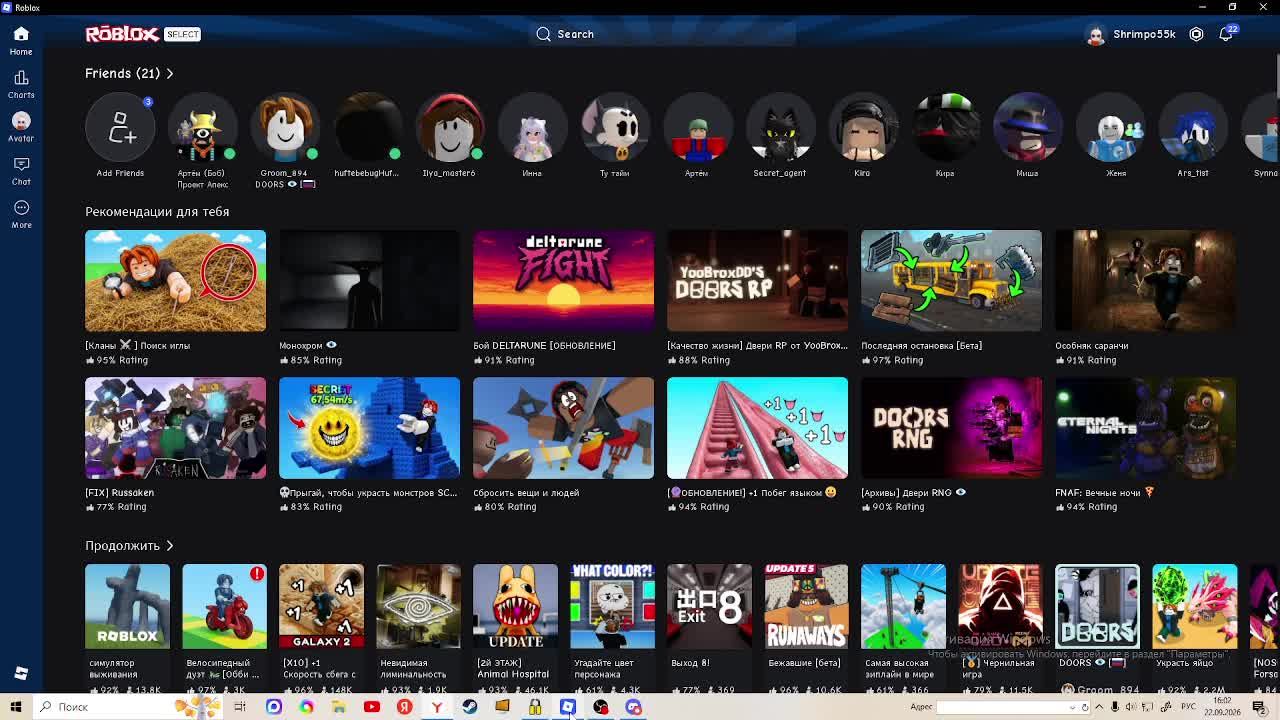The height and width of the screenshot is (720, 1280).
Task: Open the More menu in sidebar
Action: 21,214
